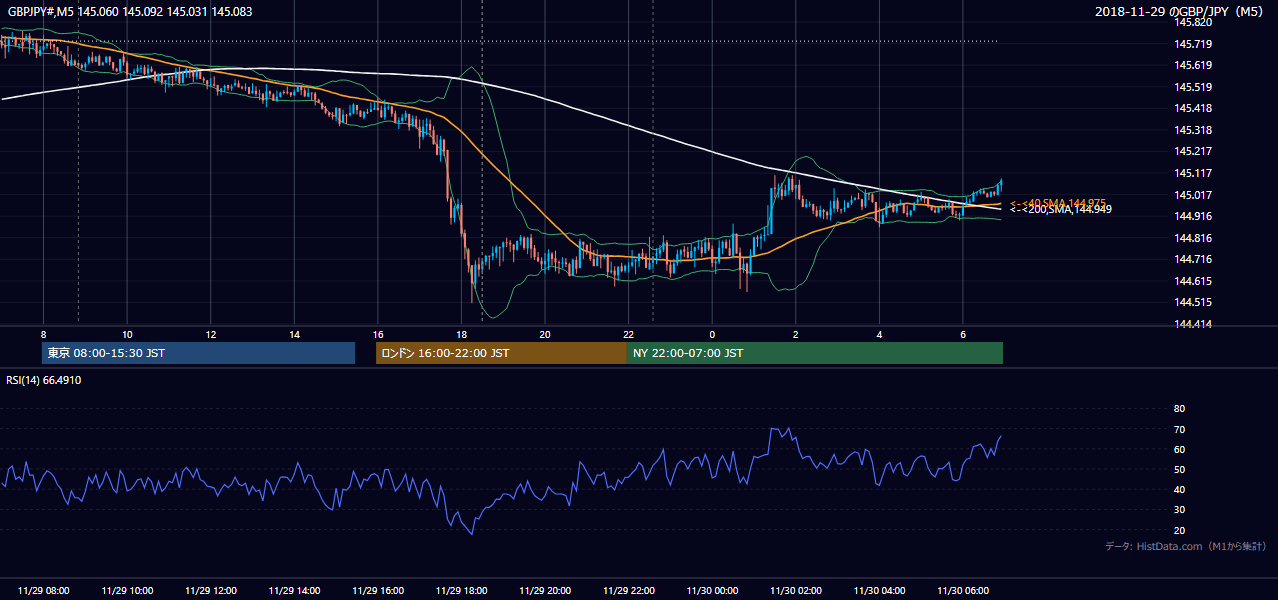Click hour marker 4 under price chart
Screen dimensions: 1278x600
(879, 334)
